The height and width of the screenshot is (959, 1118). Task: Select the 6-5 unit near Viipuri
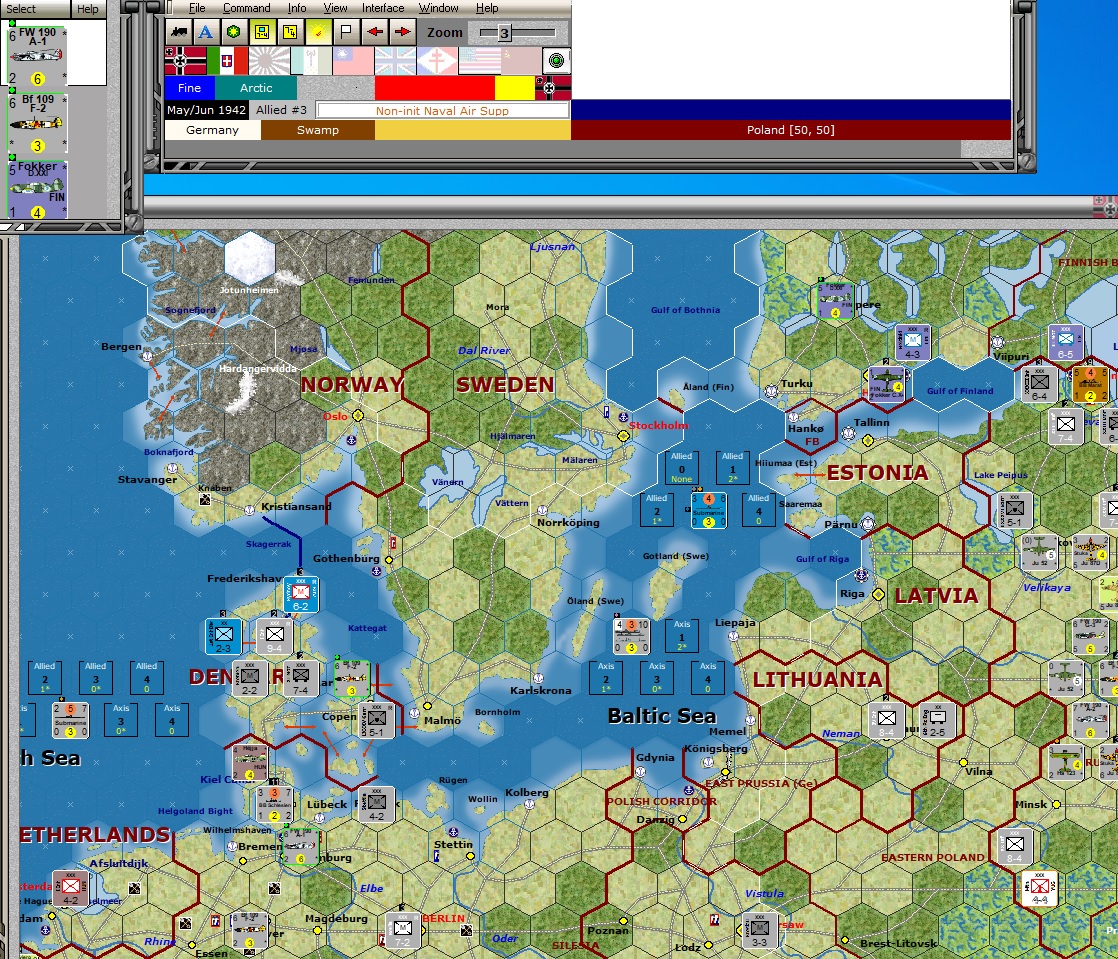[x=1065, y=342]
